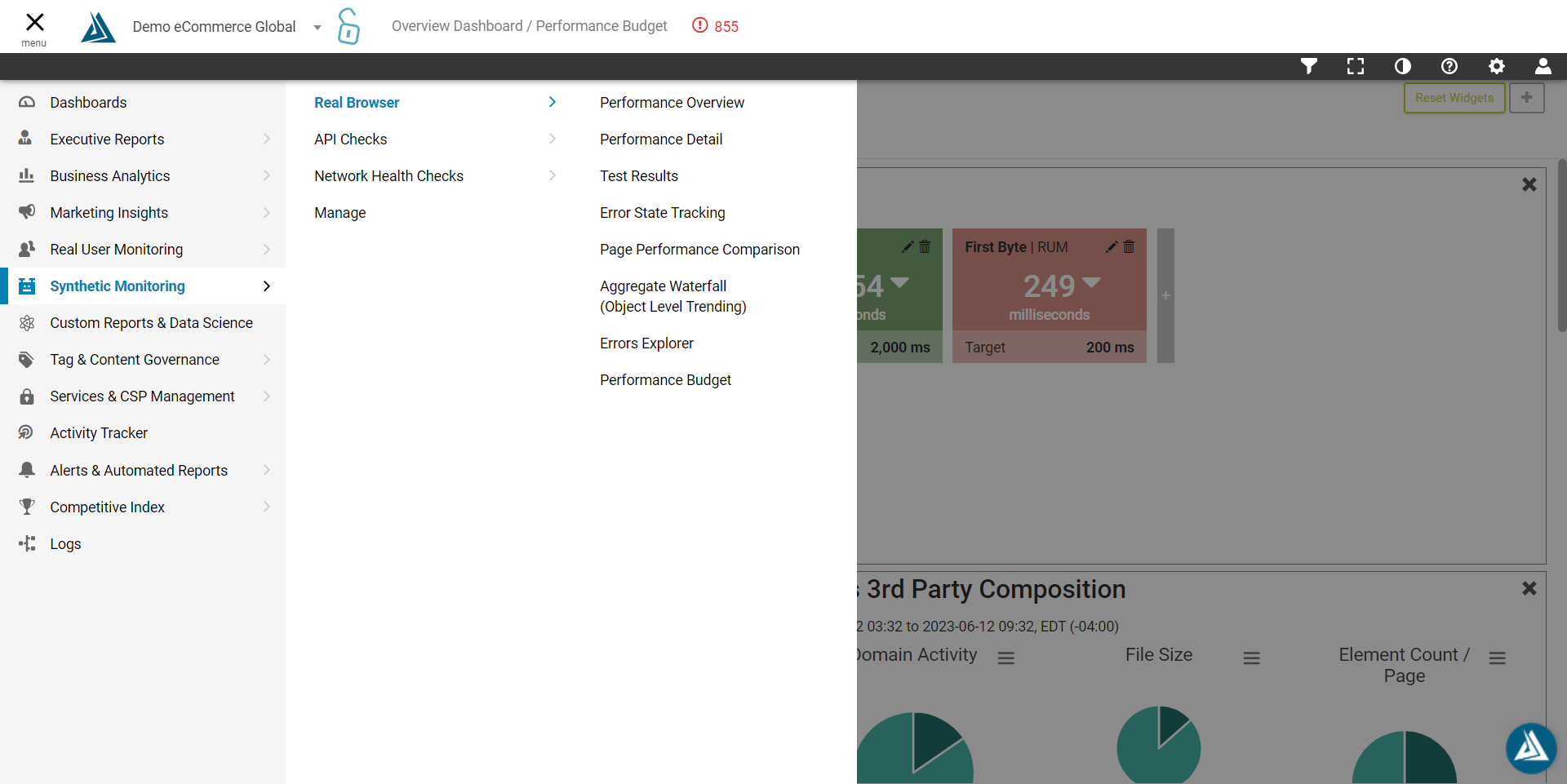Open Element Count / Page chart menu

1498,658
